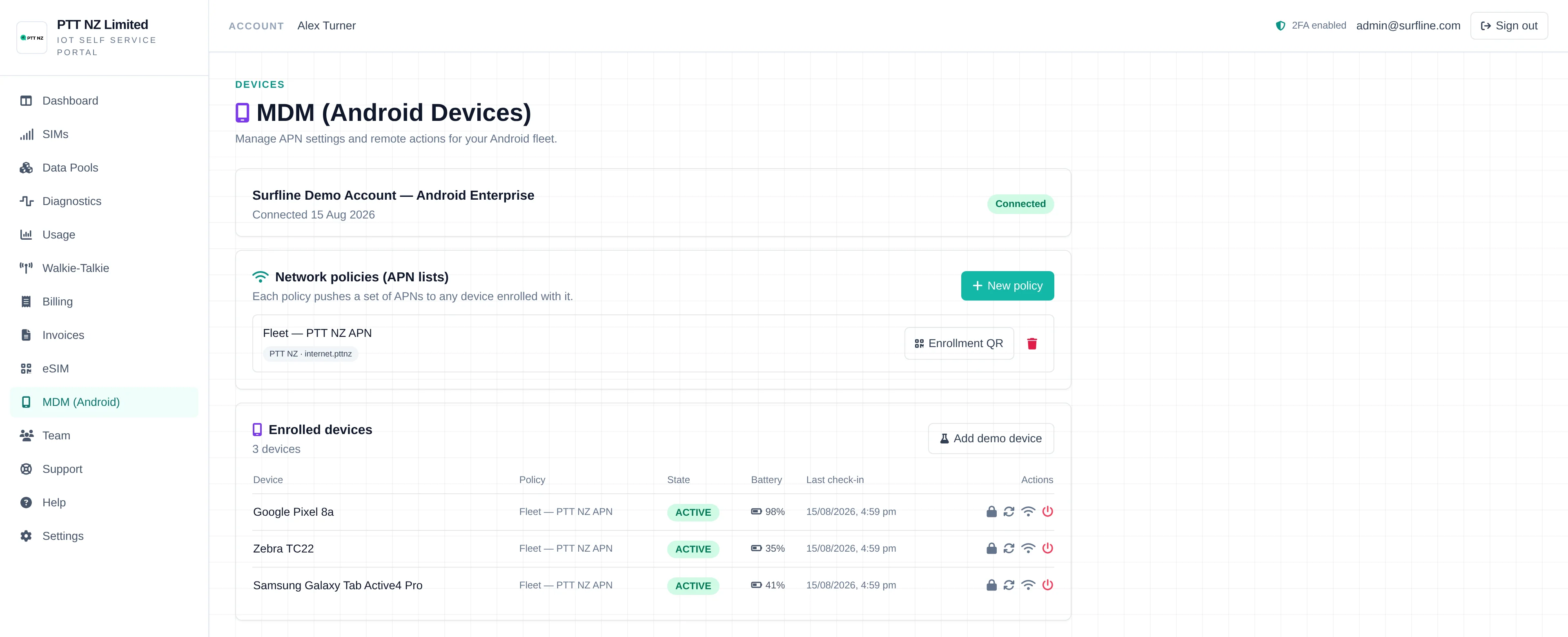Image resolution: width=1568 pixels, height=637 pixels.
Task: Sync the Samsung Galaxy Tab Active4 Pro
Action: tap(1009, 585)
